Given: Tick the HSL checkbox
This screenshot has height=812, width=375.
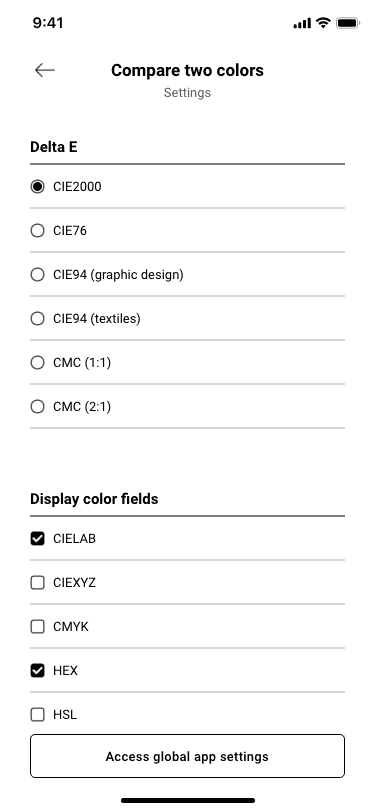Looking at the screenshot, I should pos(37,715).
